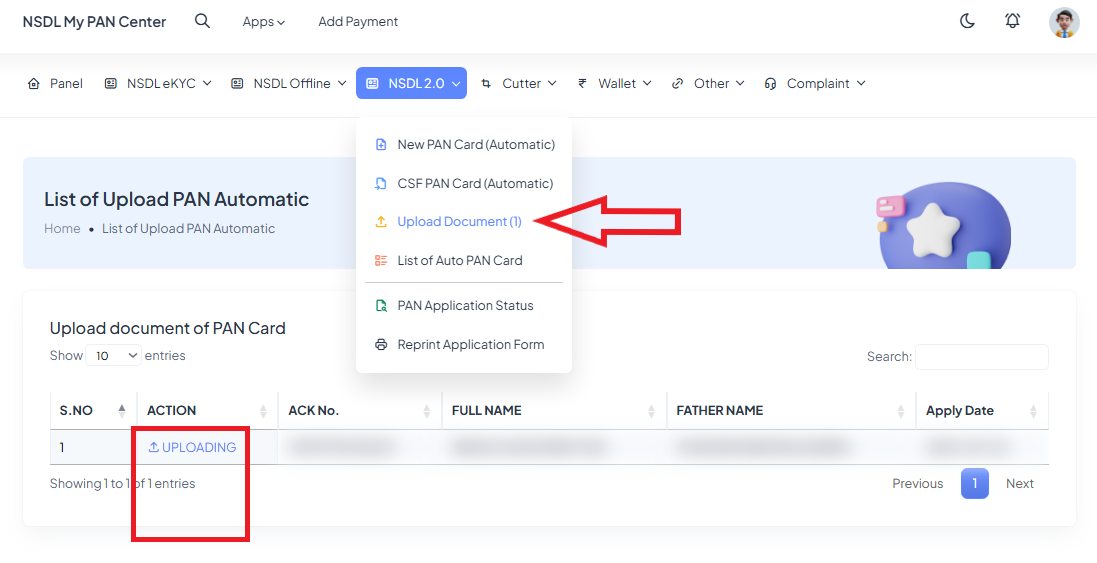
Task: Click the Other link chain icon
Action: (677, 83)
